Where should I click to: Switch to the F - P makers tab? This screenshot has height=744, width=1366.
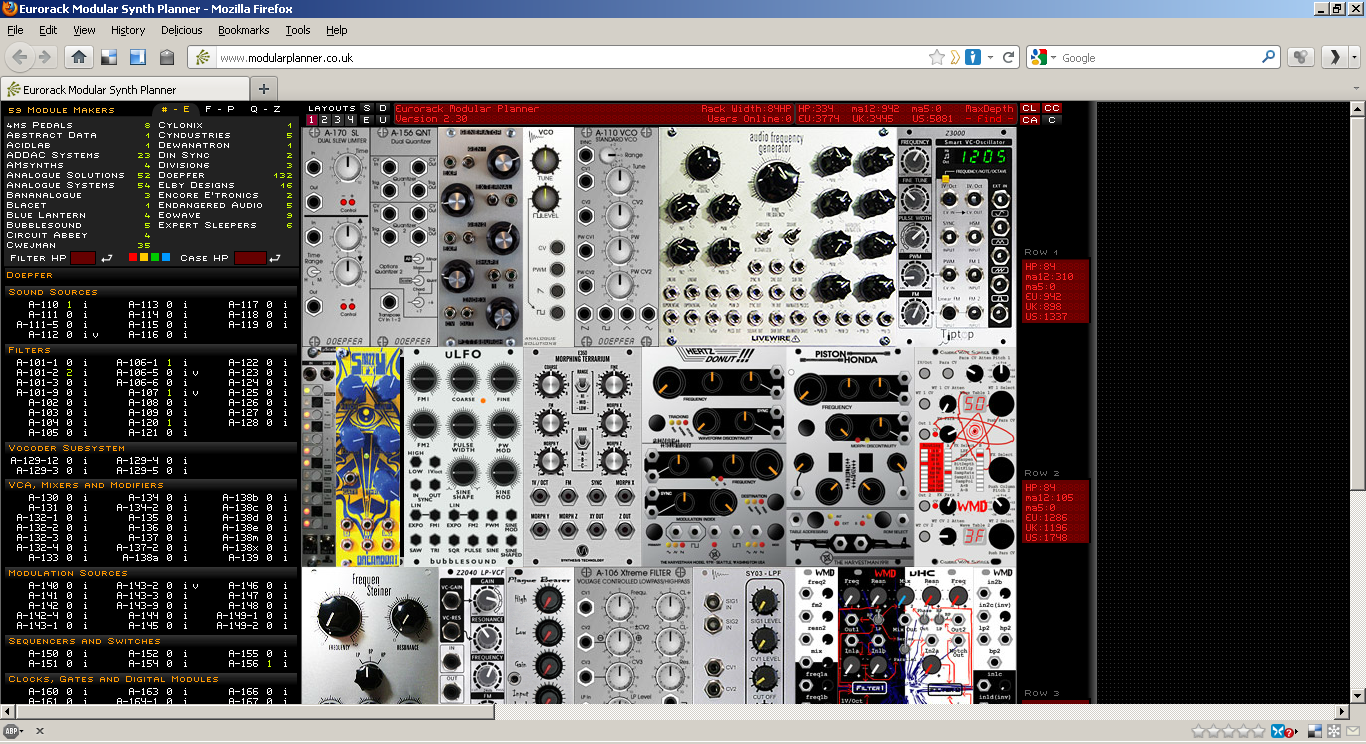[219, 109]
